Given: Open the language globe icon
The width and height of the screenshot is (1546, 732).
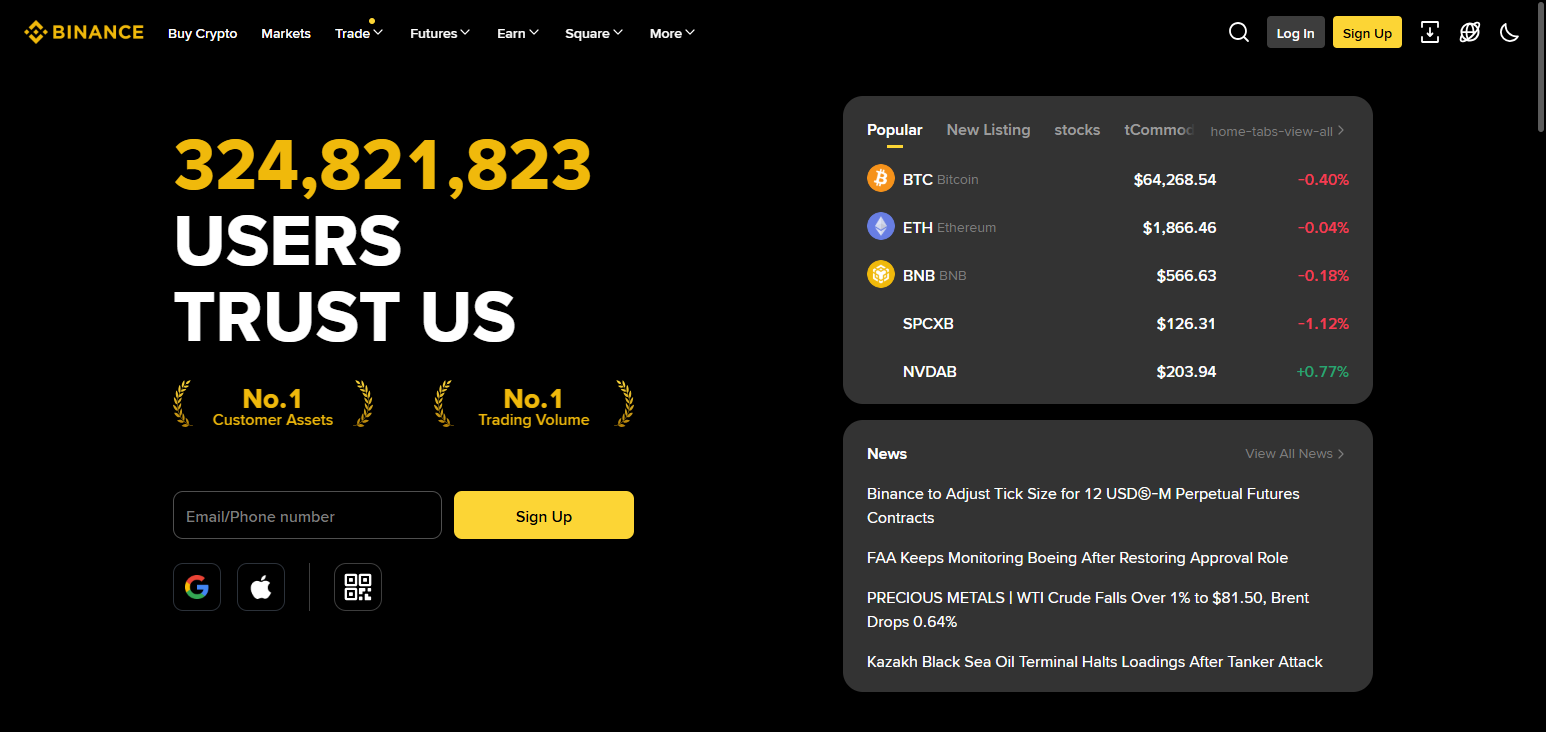Looking at the screenshot, I should point(1470,32).
